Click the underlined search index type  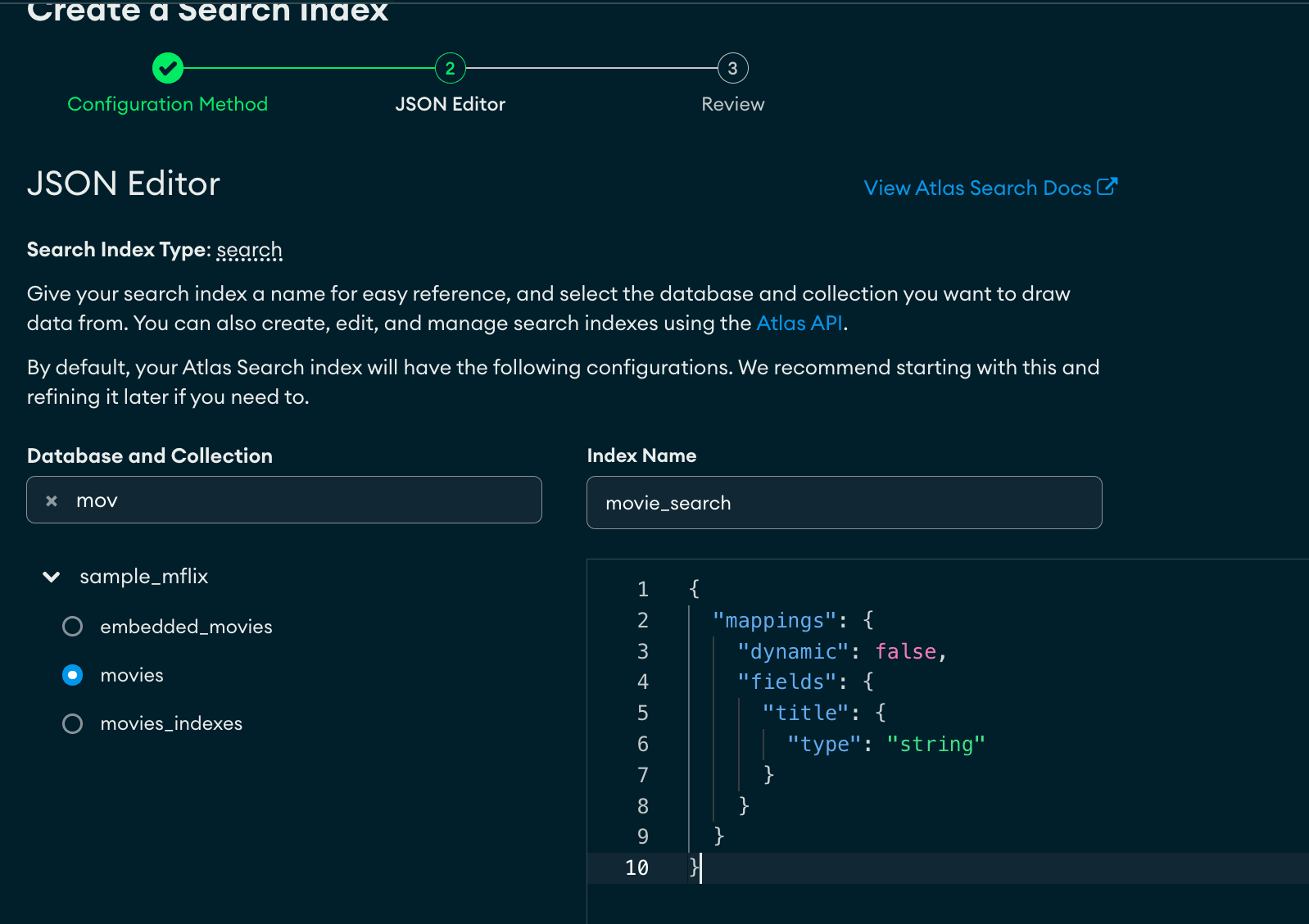pos(249,250)
